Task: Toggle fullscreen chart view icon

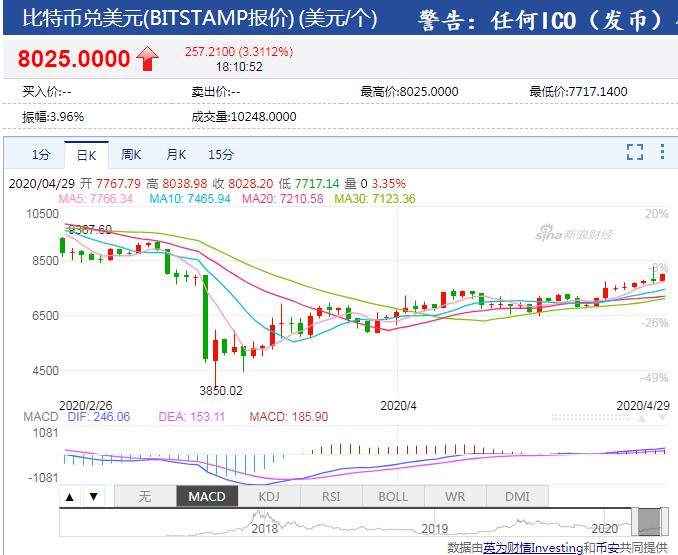Action: [635, 152]
